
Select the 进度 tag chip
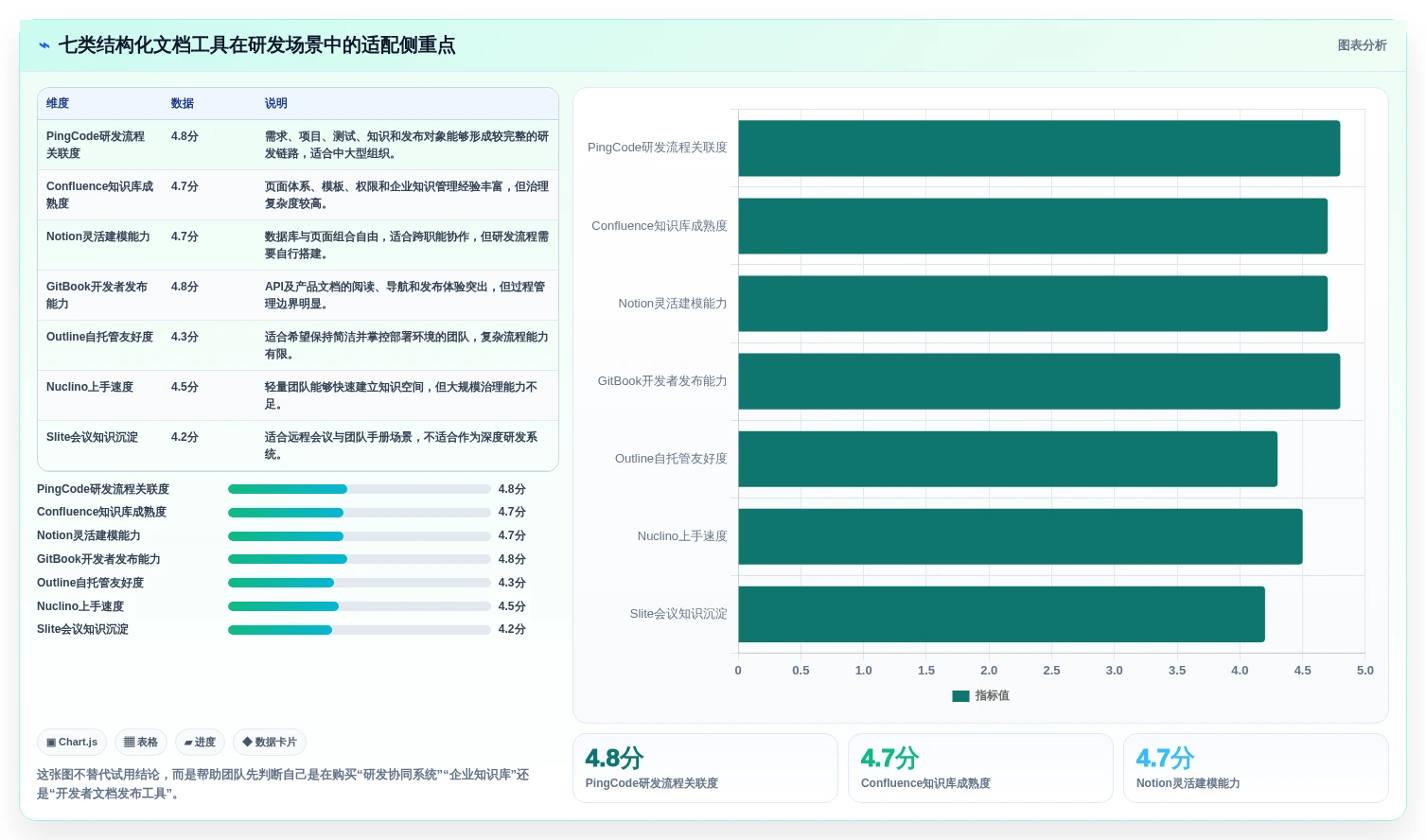pyautogui.click(x=200, y=743)
